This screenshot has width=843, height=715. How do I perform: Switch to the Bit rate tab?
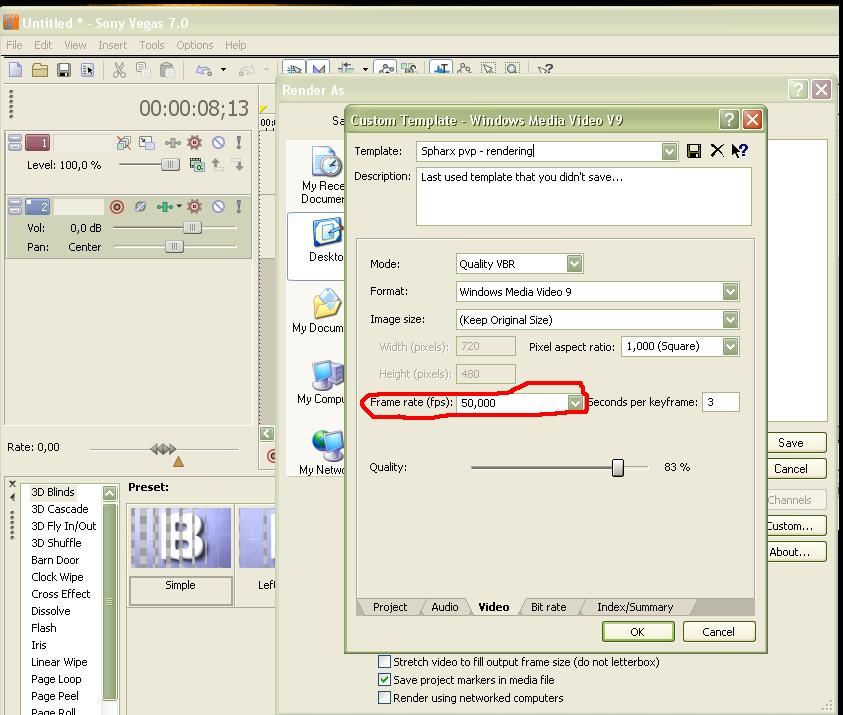548,607
